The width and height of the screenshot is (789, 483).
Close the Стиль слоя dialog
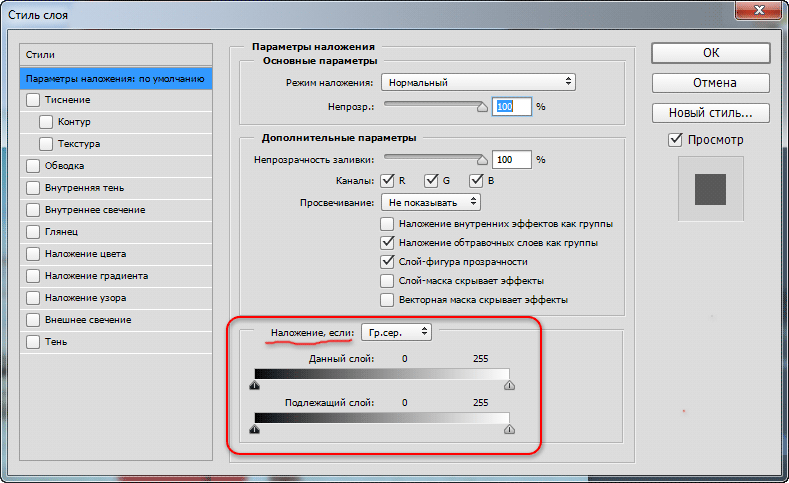pyautogui.click(x=760, y=10)
